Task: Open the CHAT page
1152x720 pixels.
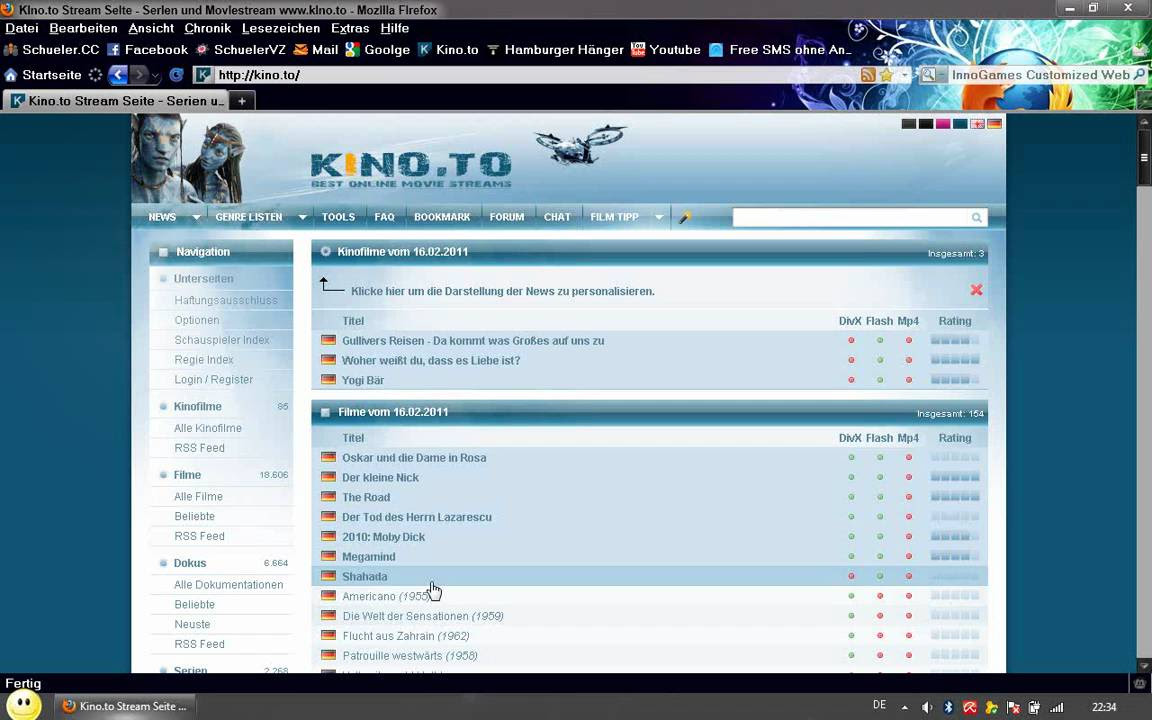Action: tap(557, 217)
